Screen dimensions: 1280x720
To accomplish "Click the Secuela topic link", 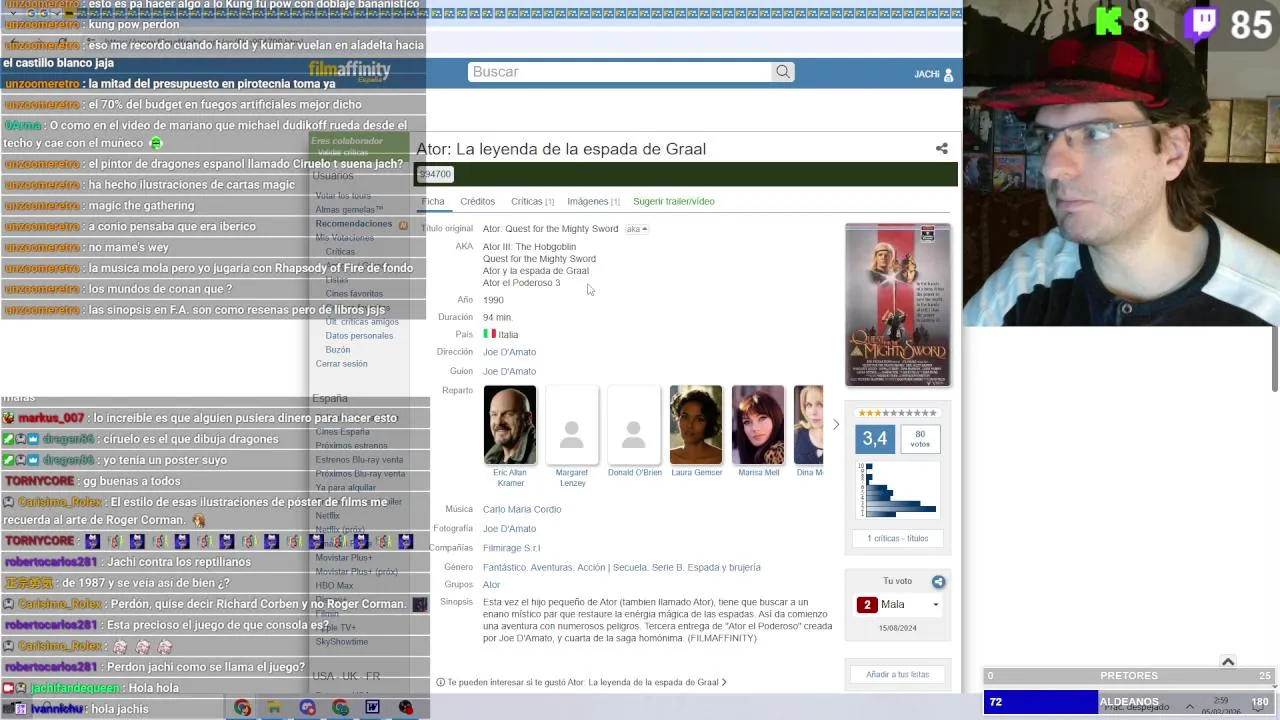I will 630,568.
